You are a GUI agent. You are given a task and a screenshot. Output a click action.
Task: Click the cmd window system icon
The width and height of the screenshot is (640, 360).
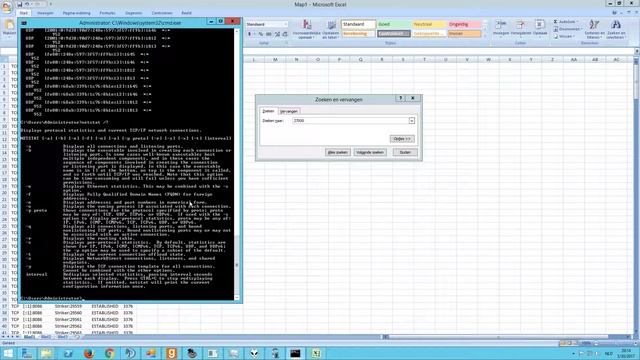coord(24,23)
